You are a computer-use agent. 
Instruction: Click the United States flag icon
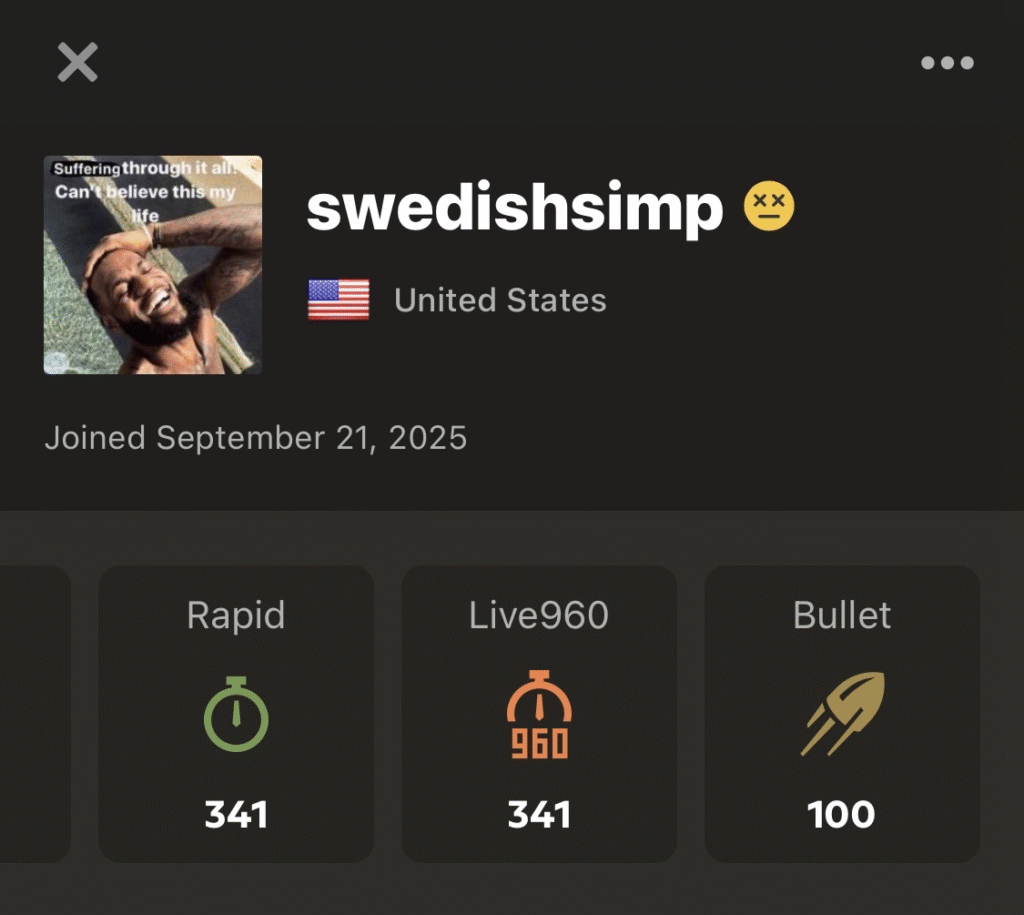click(x=338, y=300)
